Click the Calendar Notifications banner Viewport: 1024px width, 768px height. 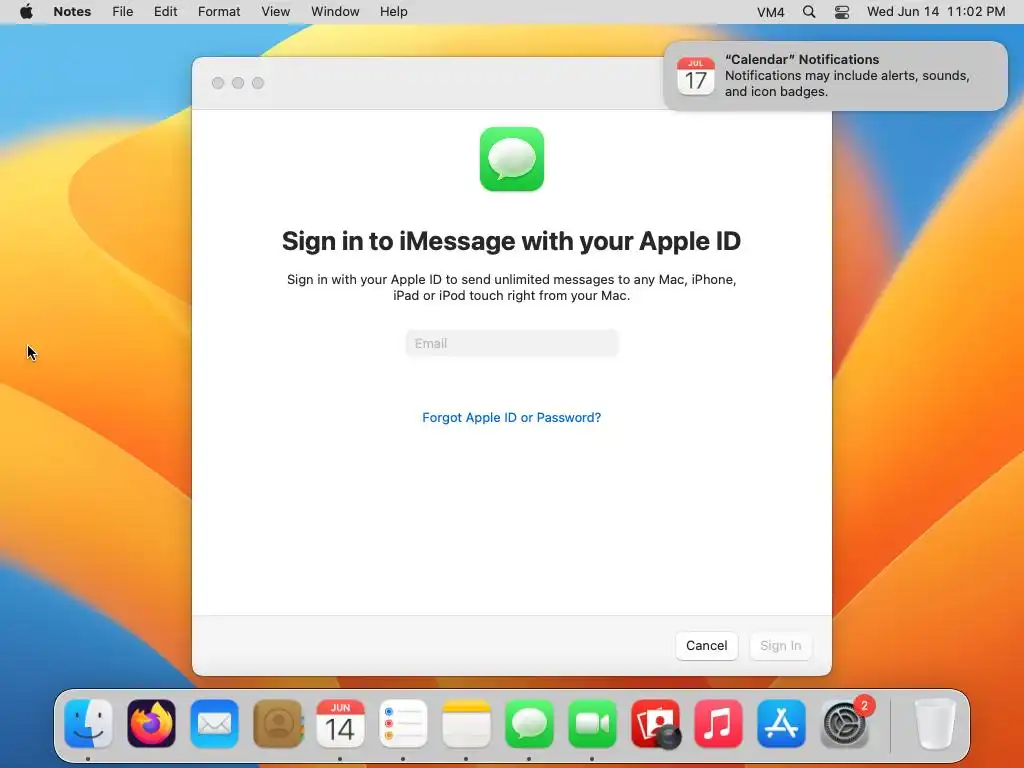click(x=835, y=76)
